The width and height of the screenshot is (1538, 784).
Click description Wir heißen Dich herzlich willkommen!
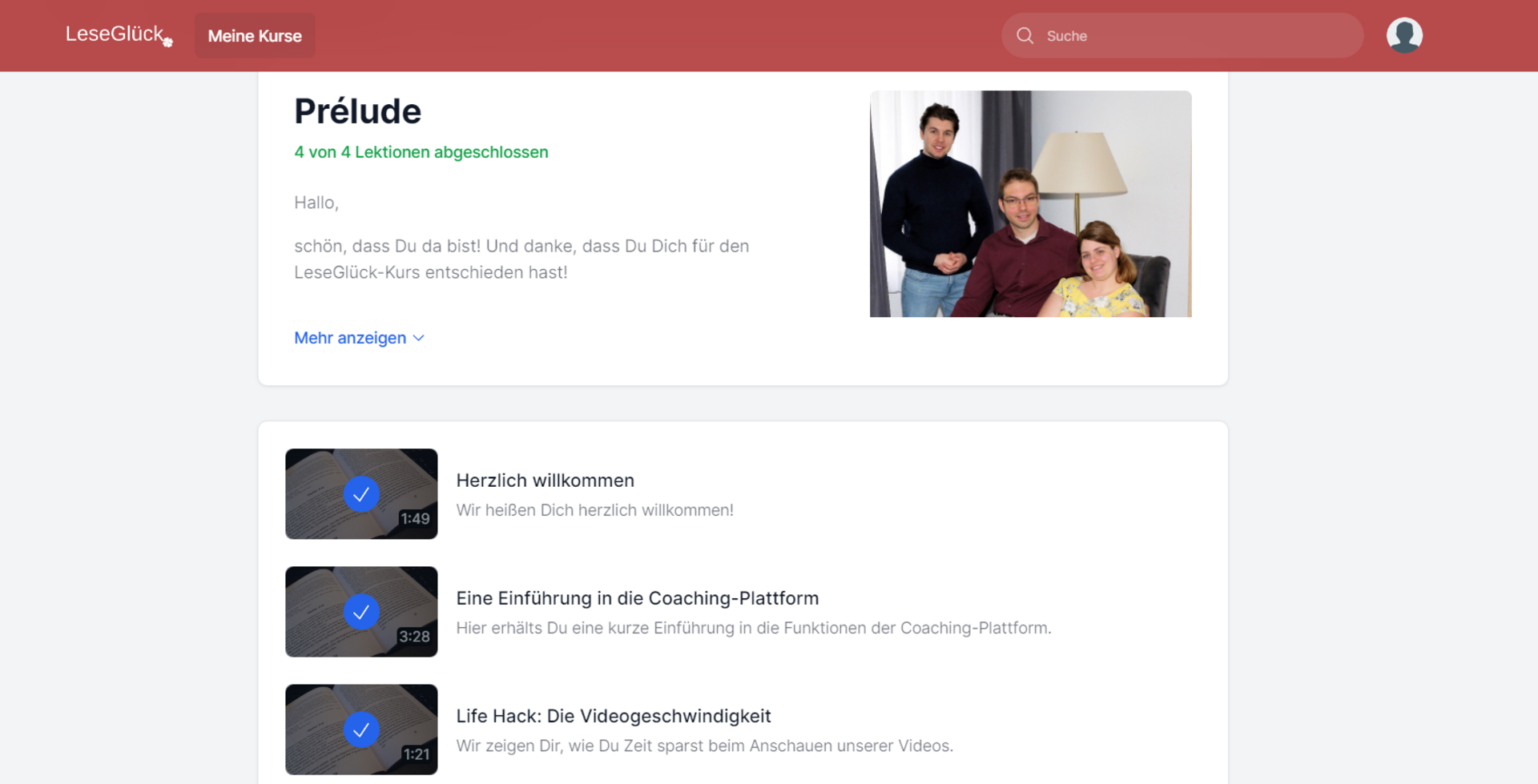(594, 510)
